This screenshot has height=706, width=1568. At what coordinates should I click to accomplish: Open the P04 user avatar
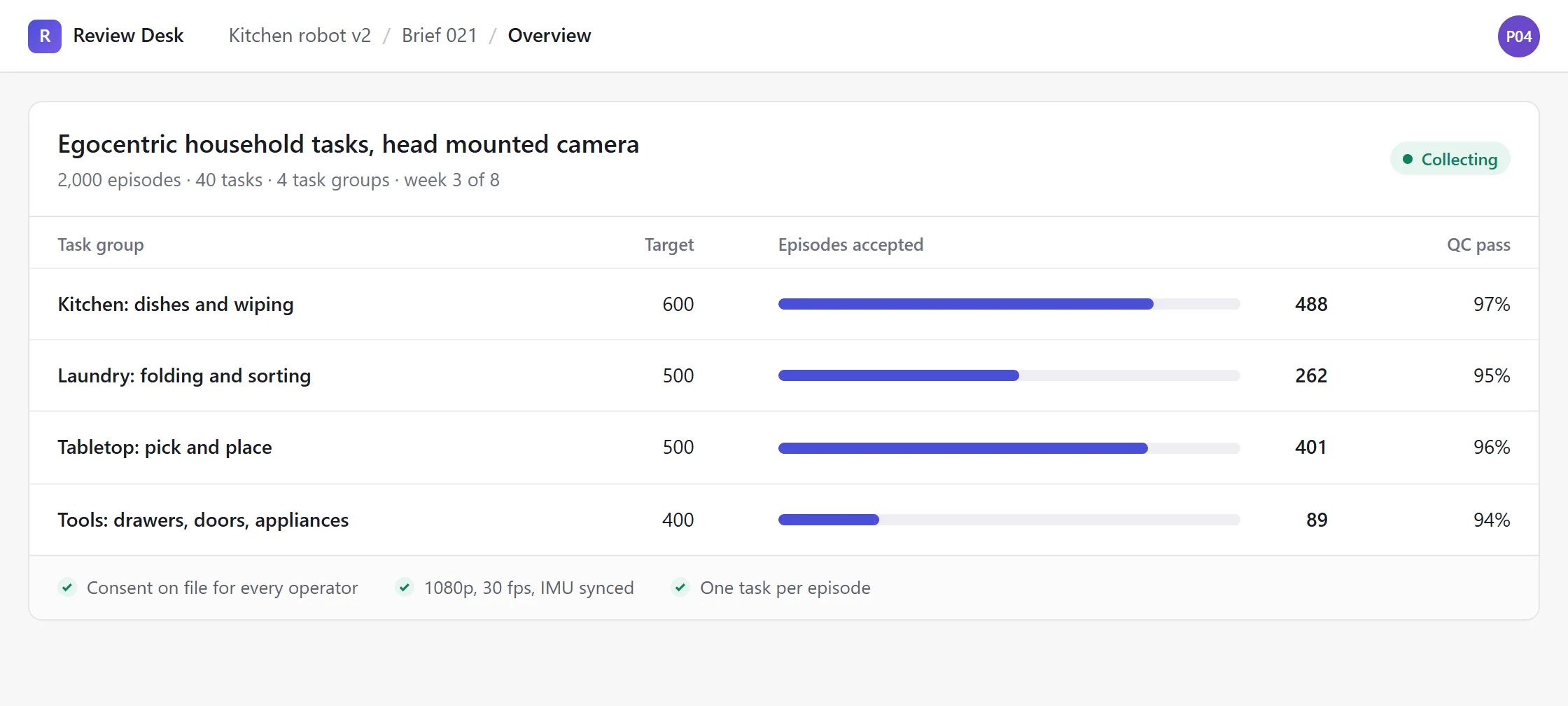click(x=1518, y=36)
